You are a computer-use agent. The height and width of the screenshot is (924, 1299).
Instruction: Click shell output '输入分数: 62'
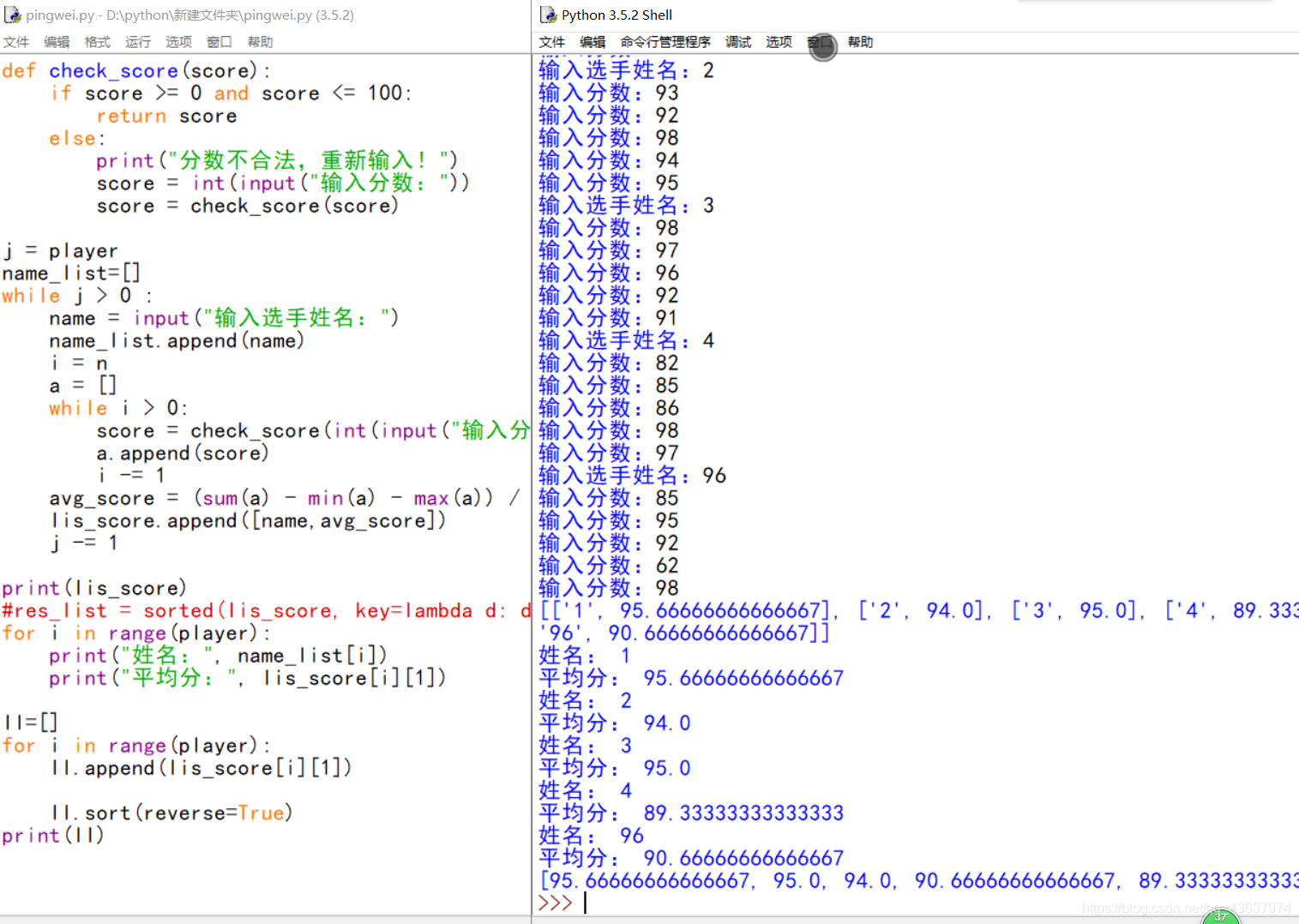point(609,566)
